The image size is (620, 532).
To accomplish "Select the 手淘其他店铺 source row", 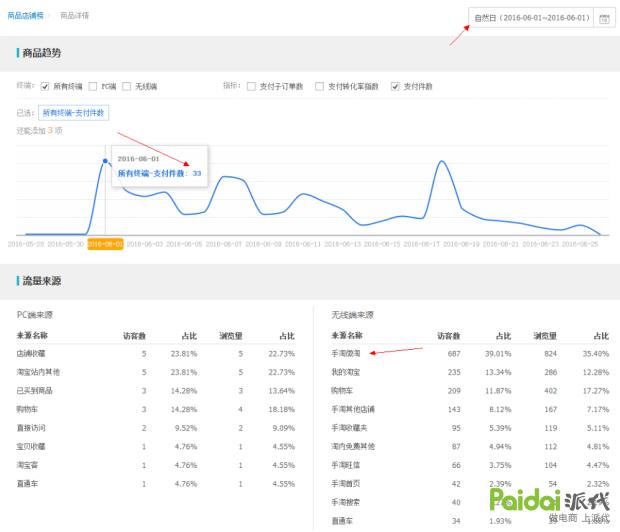I will click(x=470, y=409).
